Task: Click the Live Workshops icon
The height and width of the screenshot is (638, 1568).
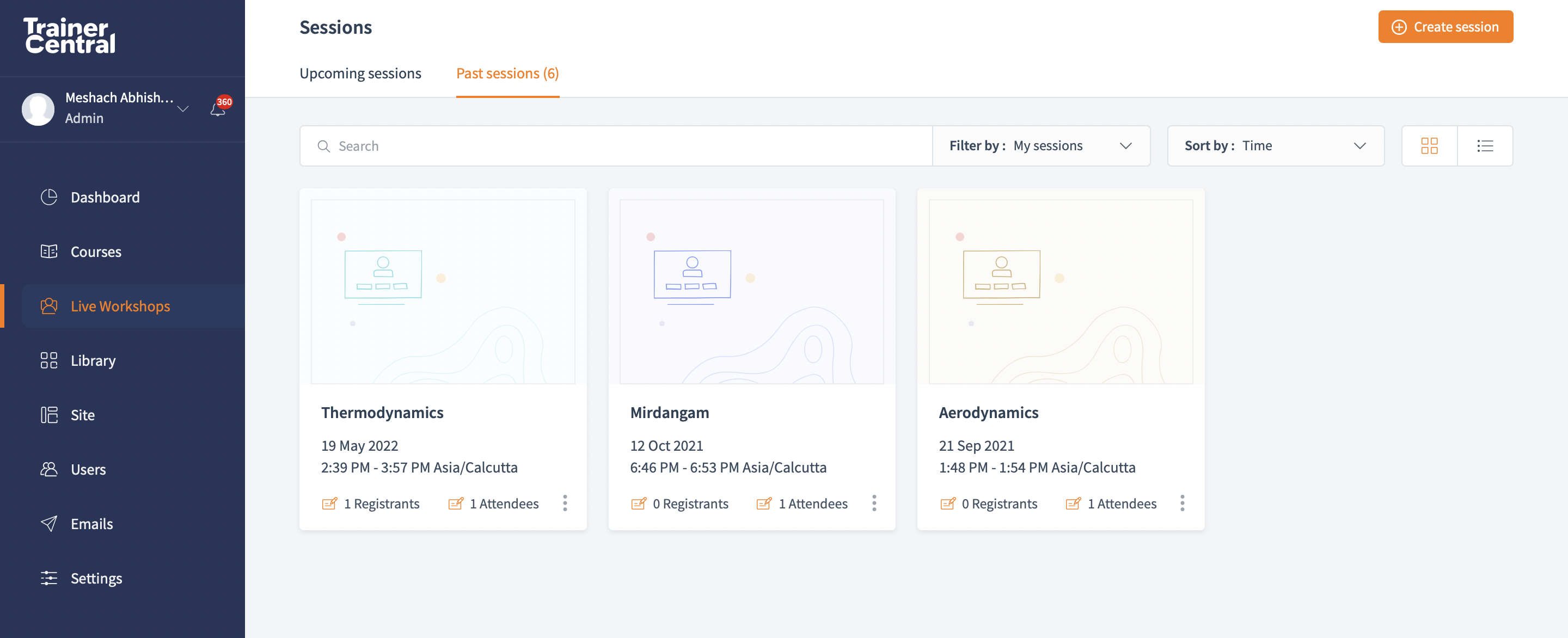Action: (x=48, y=305)
